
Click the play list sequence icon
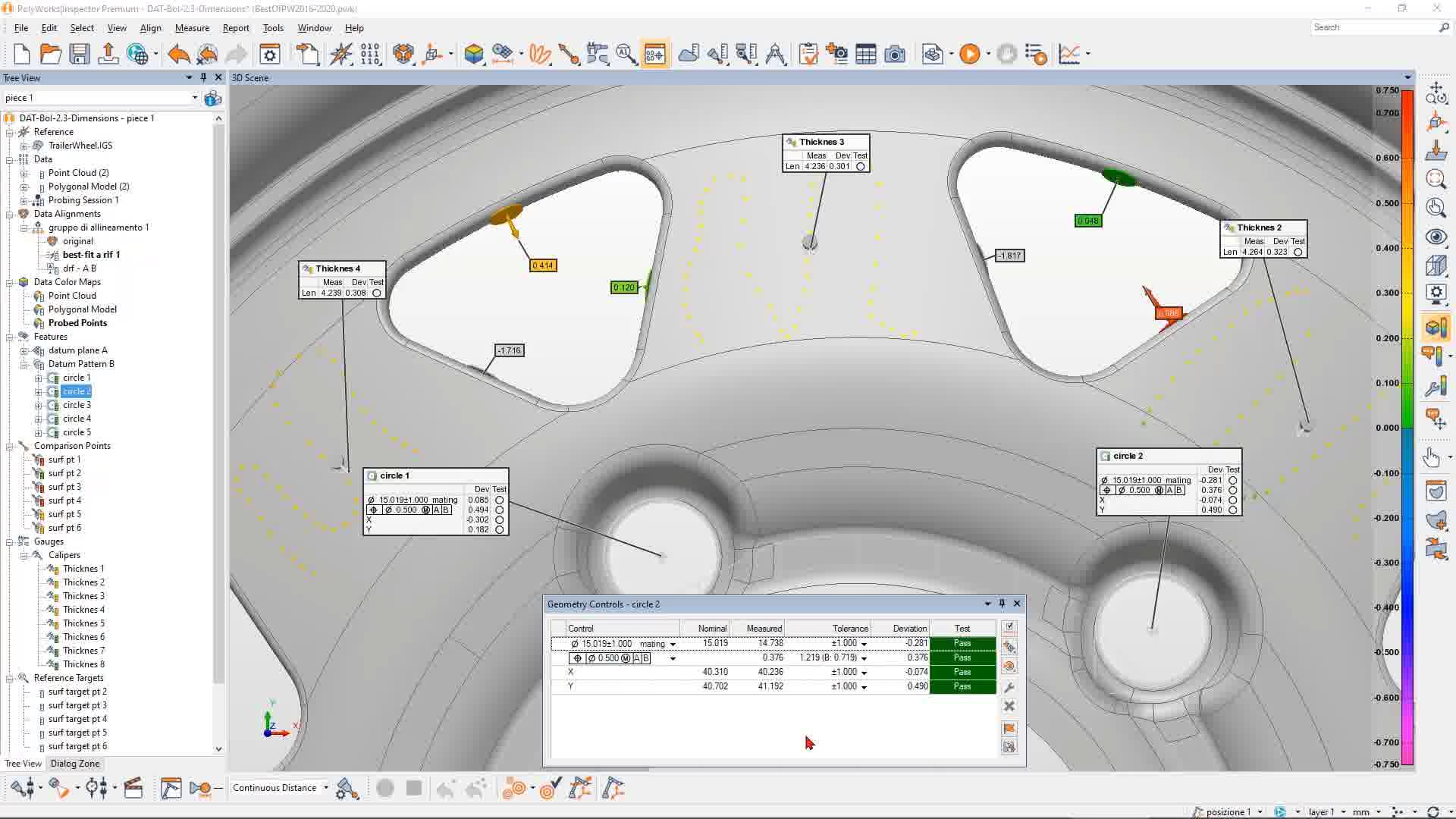pyautogui.click(x=1036, y=54)
